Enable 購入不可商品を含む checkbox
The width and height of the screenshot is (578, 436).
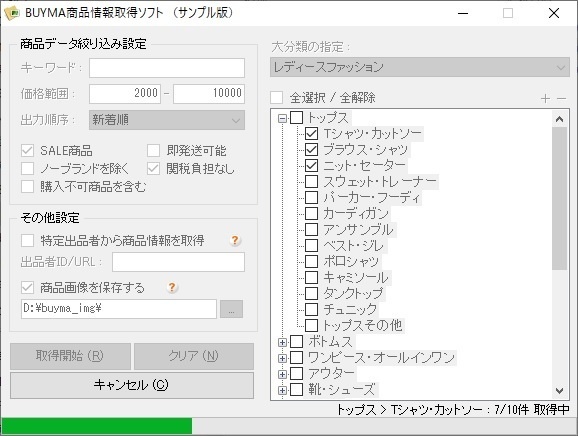28,186
